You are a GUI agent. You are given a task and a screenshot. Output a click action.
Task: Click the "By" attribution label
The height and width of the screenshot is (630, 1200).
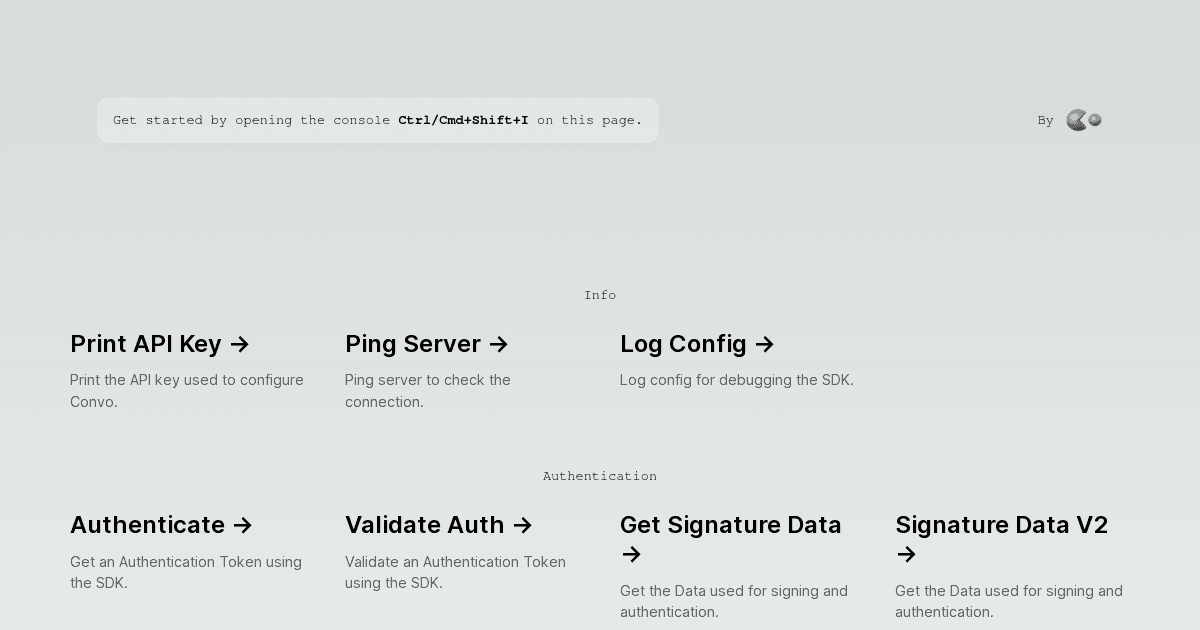pos(1045,120)
